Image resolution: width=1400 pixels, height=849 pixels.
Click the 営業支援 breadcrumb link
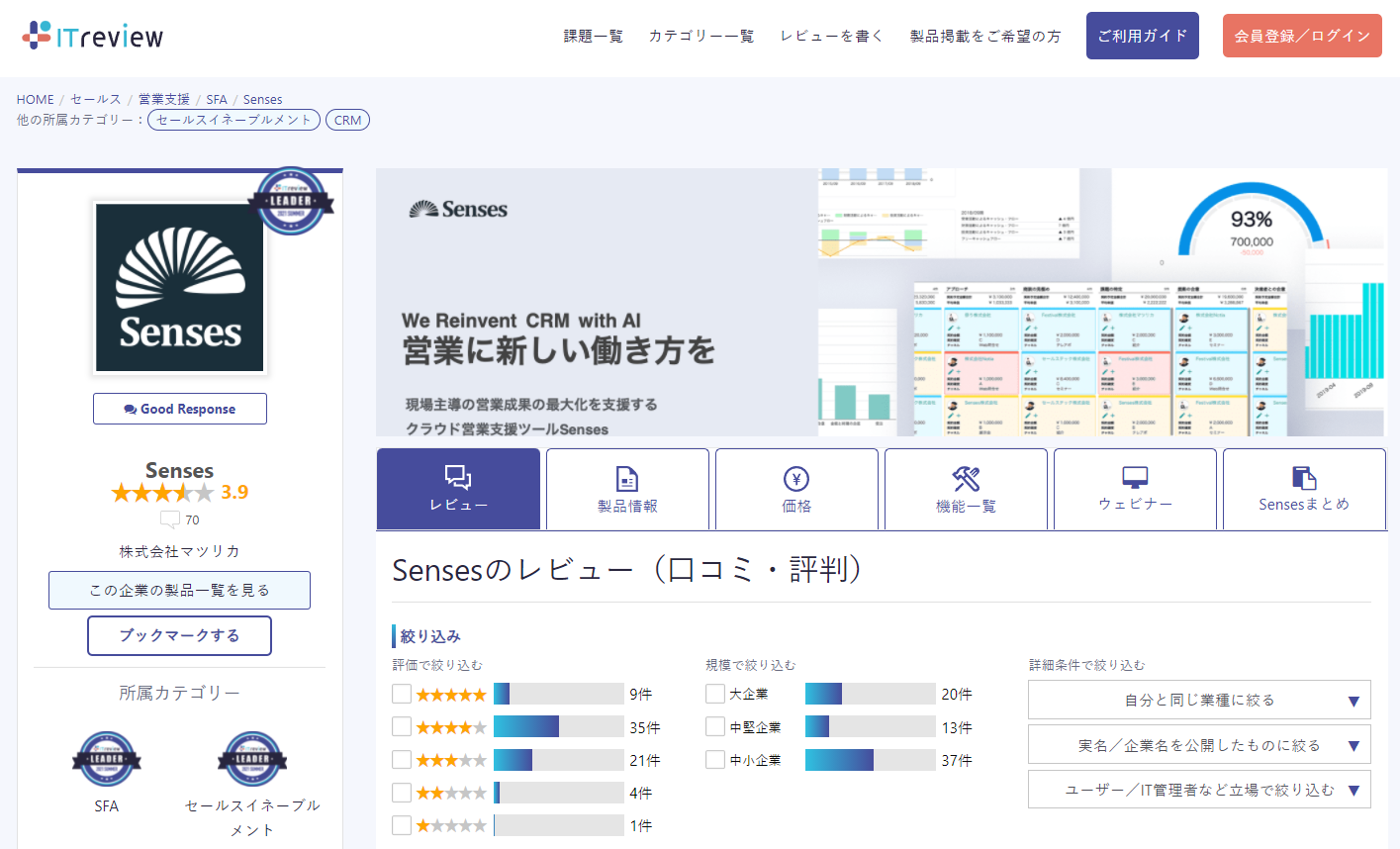tap(164, 99)
